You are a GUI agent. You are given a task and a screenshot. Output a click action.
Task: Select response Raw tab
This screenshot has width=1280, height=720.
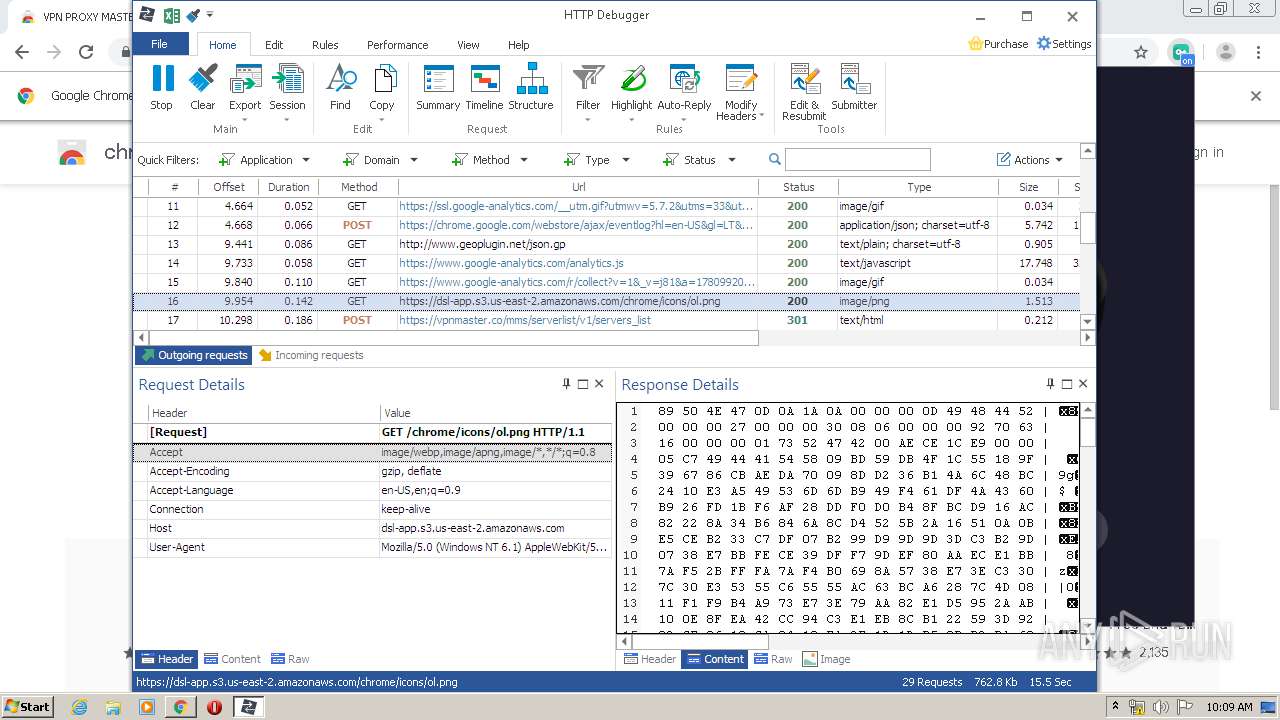(773, 659)
